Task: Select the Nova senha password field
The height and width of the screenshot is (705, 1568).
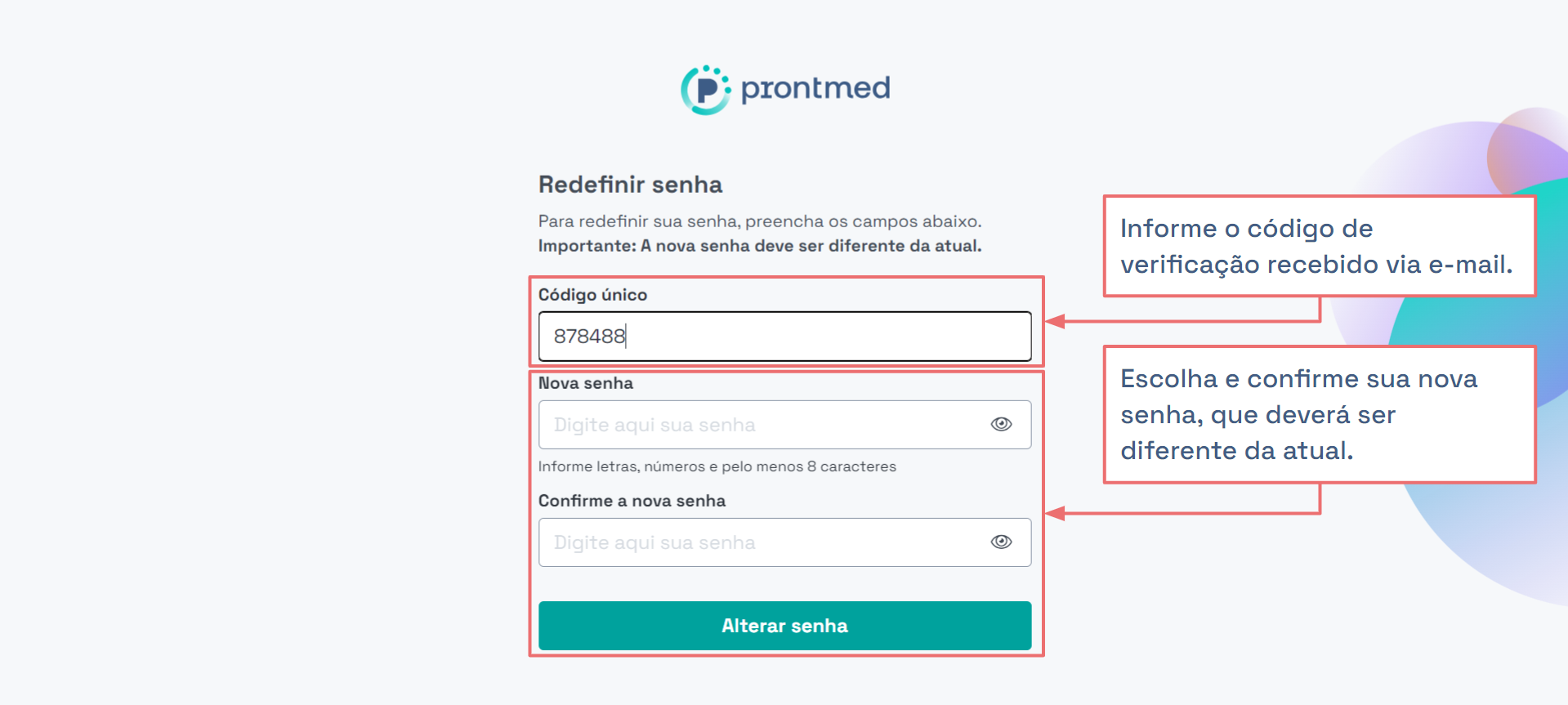Action: pos(784,424)
